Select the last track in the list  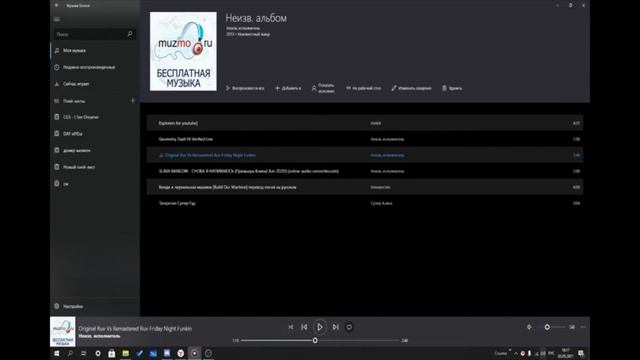(x=365, y=203)
